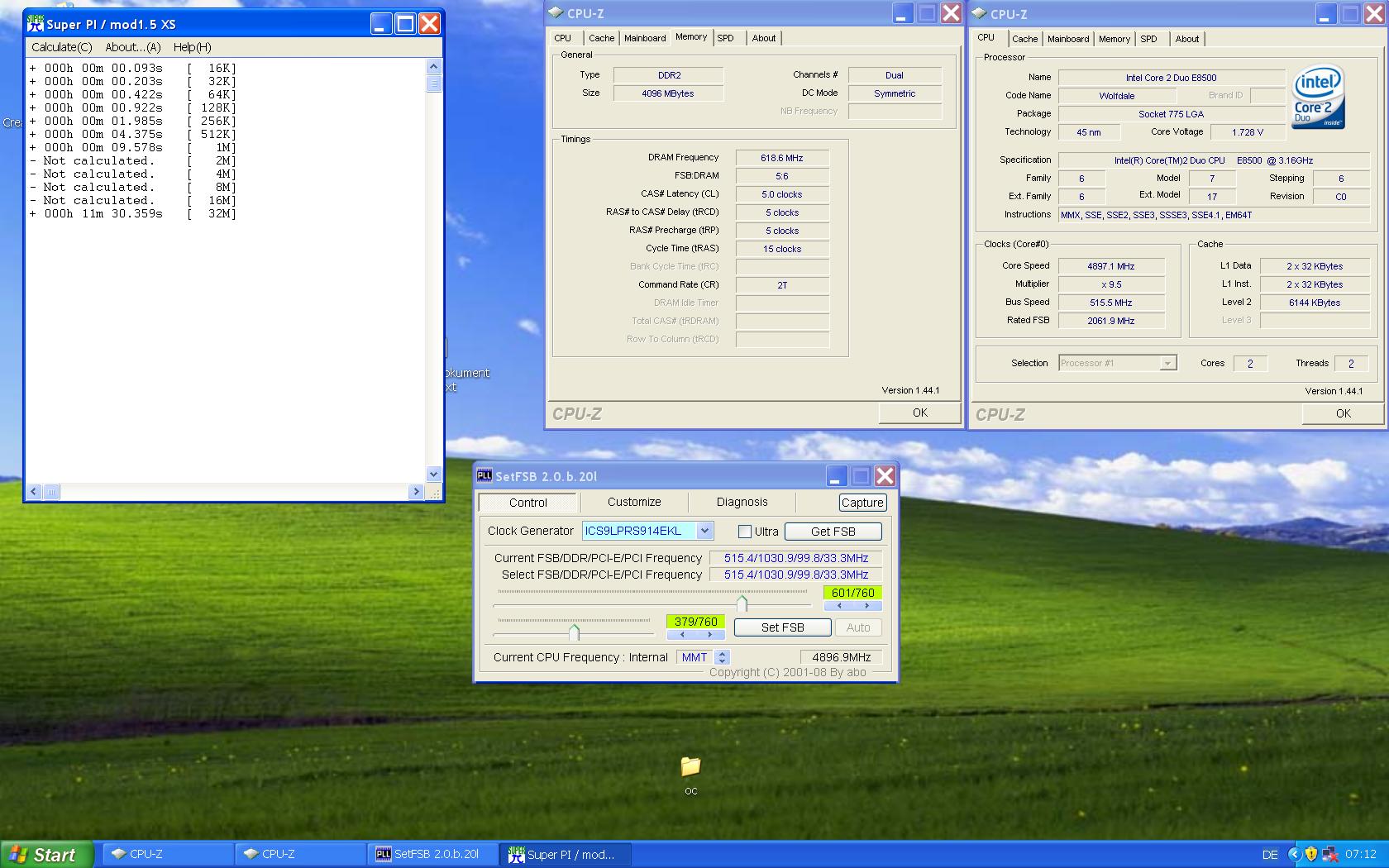Viewport: 1389px width, 868px height.
Task: Switch to Memory tab in right CPU-Z window
Action: click(1115, 39)
